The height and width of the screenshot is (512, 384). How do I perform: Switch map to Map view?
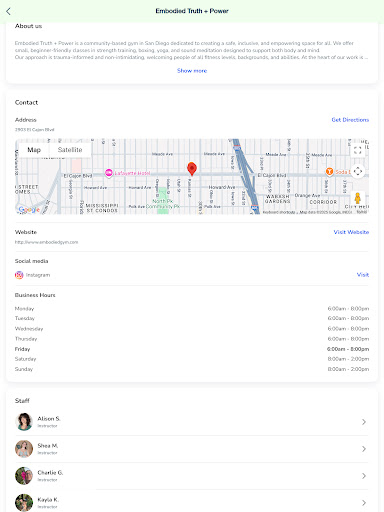click(x=34, y=150)
